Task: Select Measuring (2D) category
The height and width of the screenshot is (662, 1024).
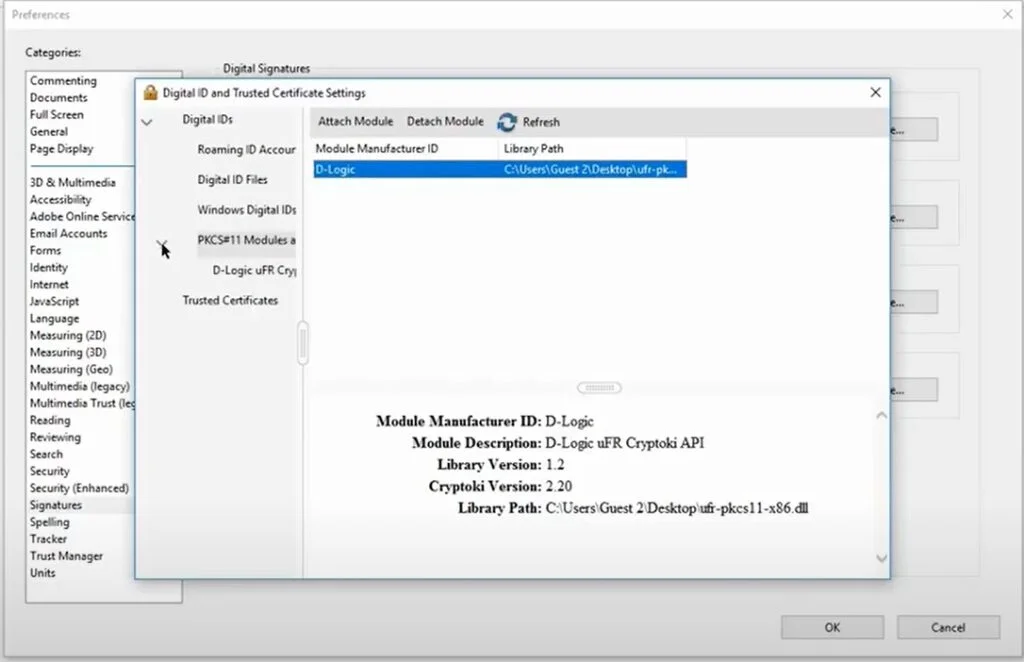Action: 68,336
